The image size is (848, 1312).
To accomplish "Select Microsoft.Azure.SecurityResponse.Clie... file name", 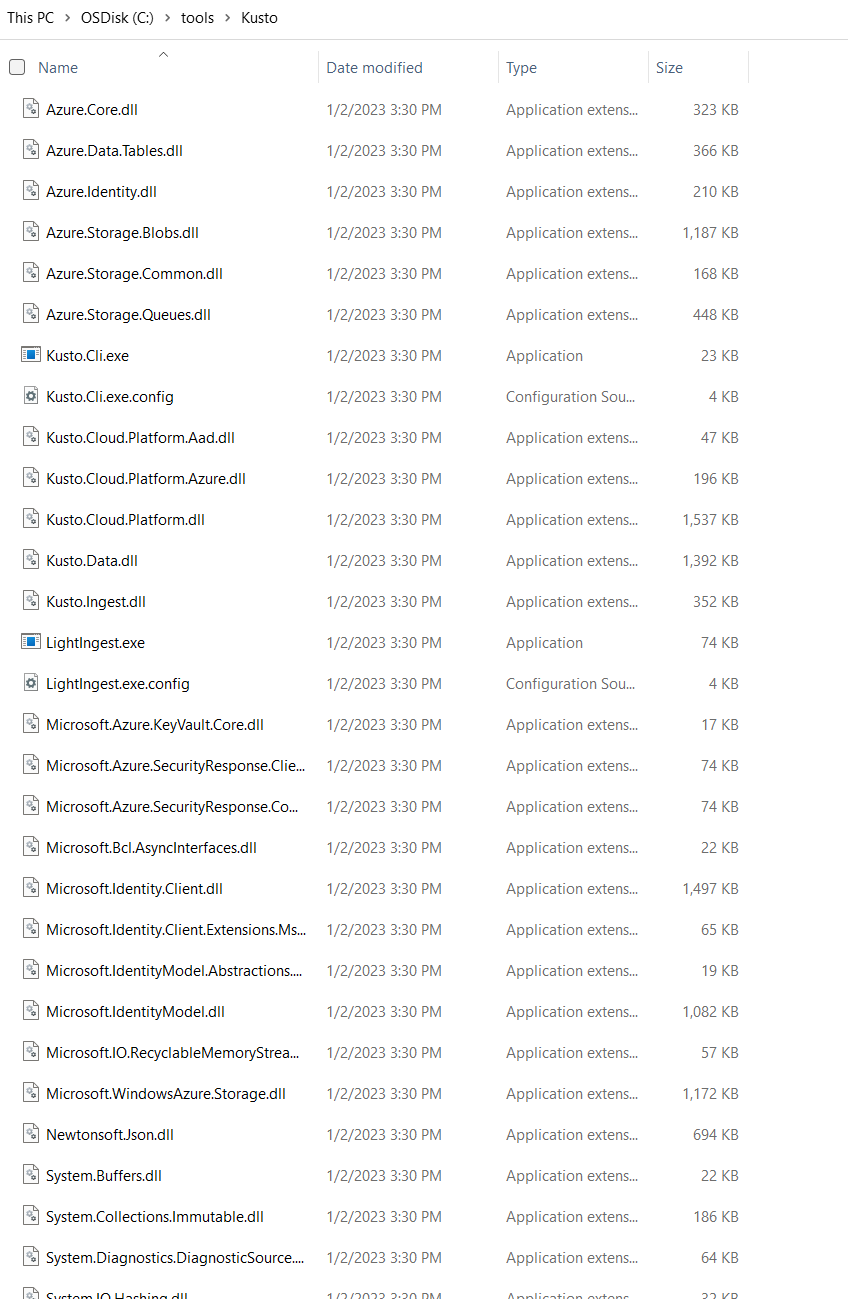I will click(x=176, y=766).
